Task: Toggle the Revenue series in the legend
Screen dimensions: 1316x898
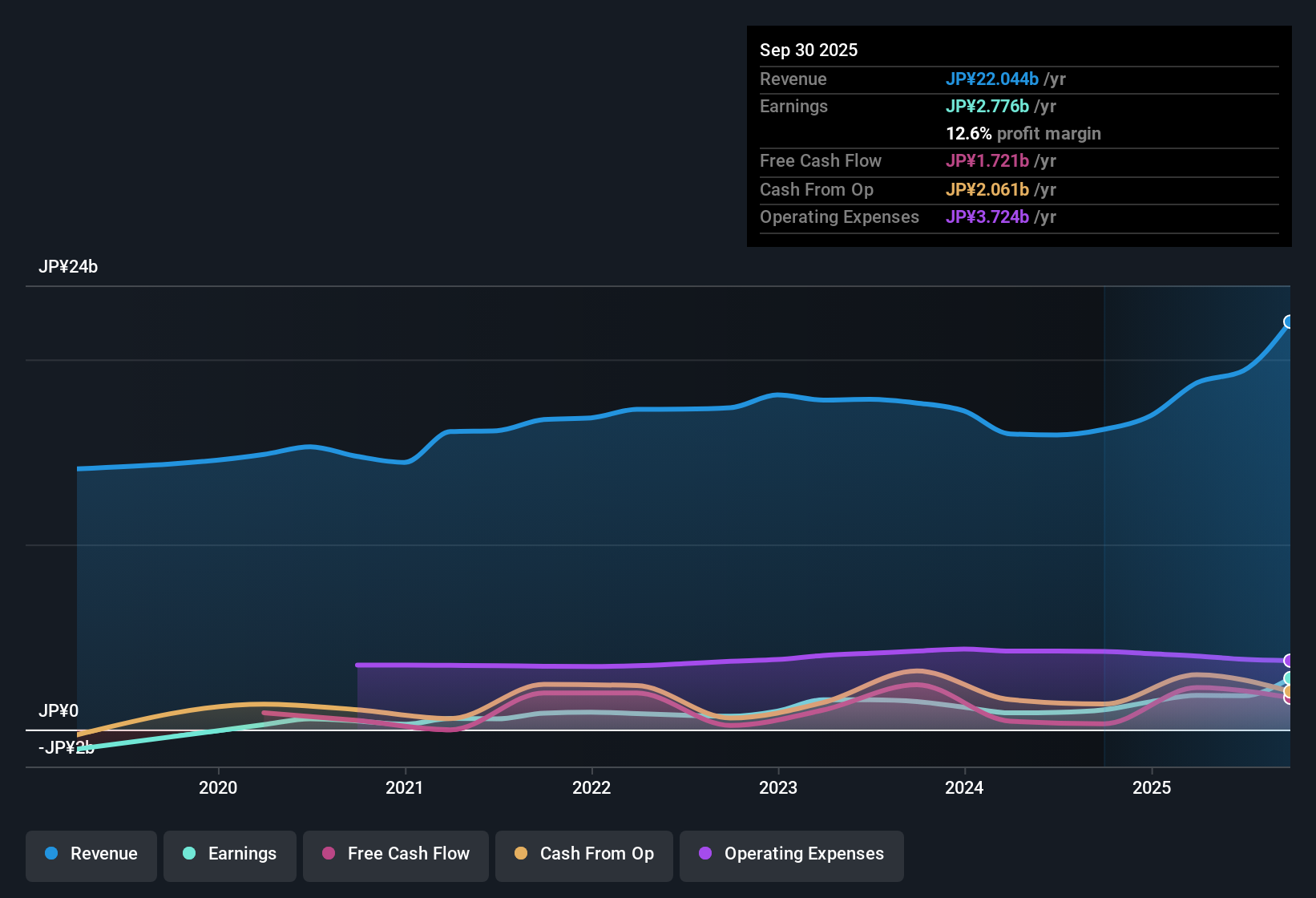Action: coord(91,854)
